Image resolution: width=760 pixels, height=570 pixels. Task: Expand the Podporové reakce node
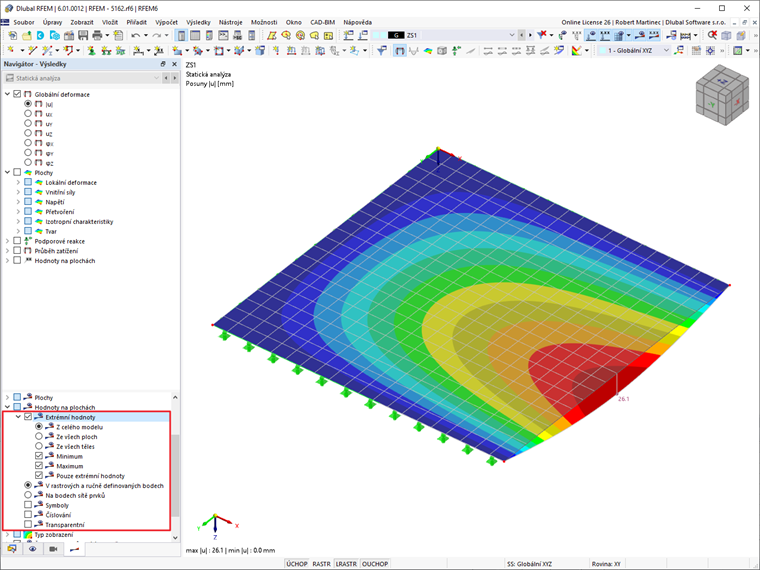click(x=7, y=241)
